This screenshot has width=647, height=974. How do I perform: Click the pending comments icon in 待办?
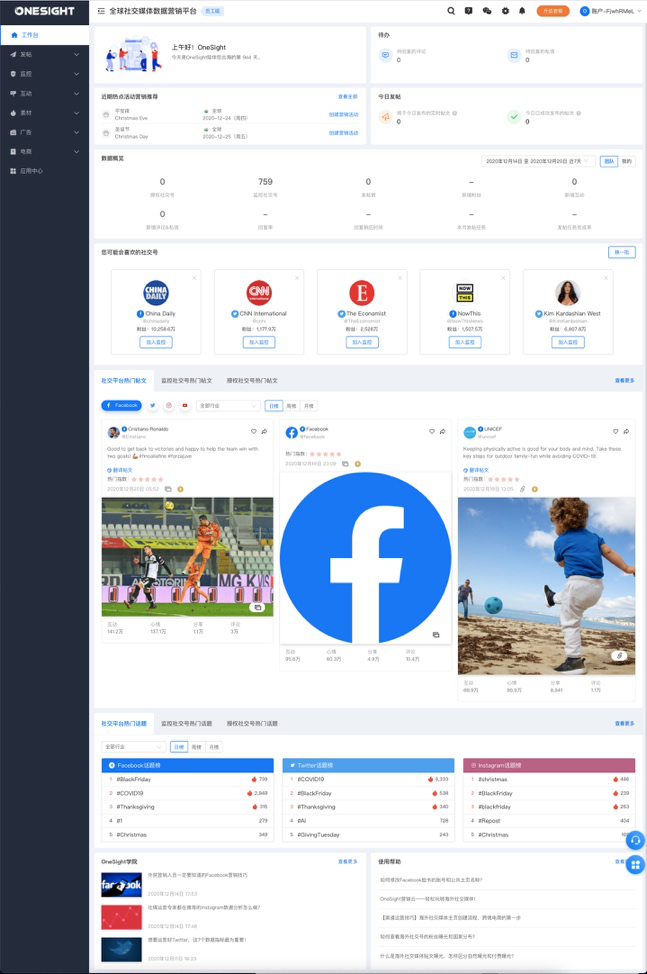pyautogui.click(x=386, y=55)
